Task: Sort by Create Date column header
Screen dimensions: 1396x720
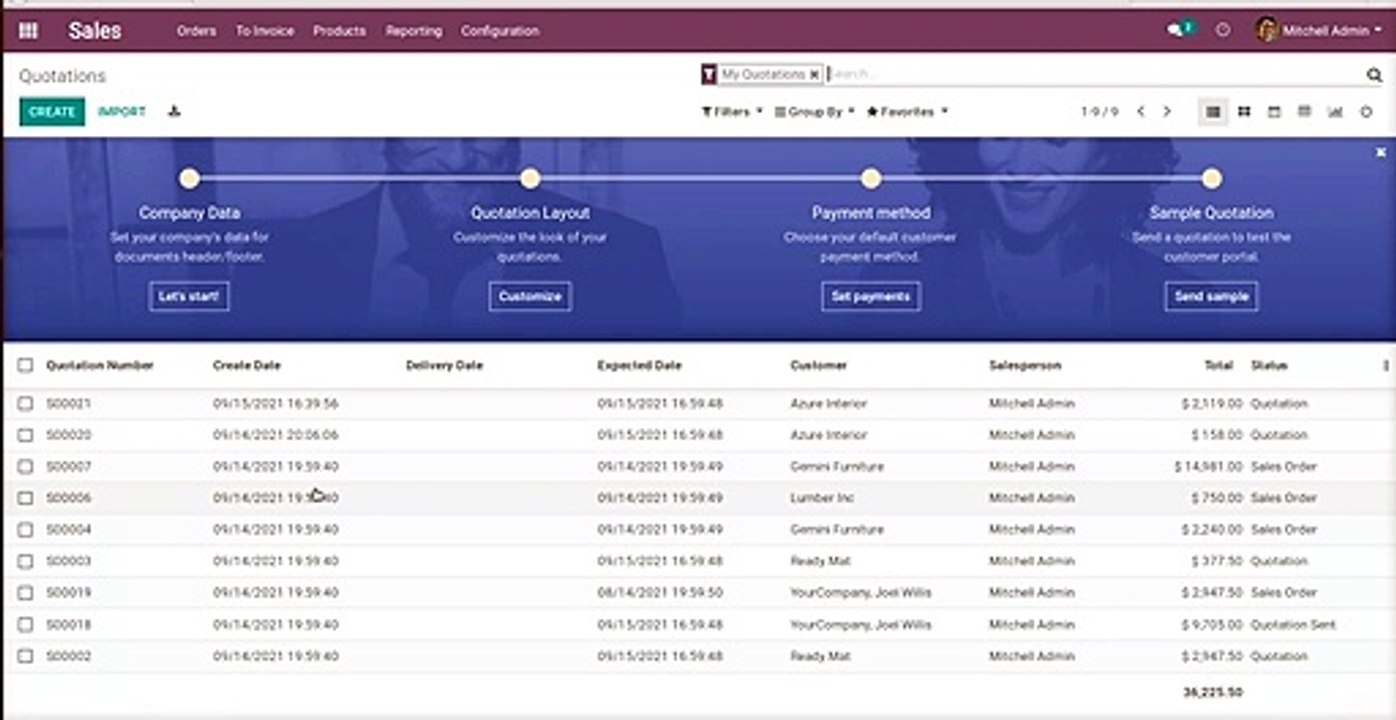Action: [247, 365]
